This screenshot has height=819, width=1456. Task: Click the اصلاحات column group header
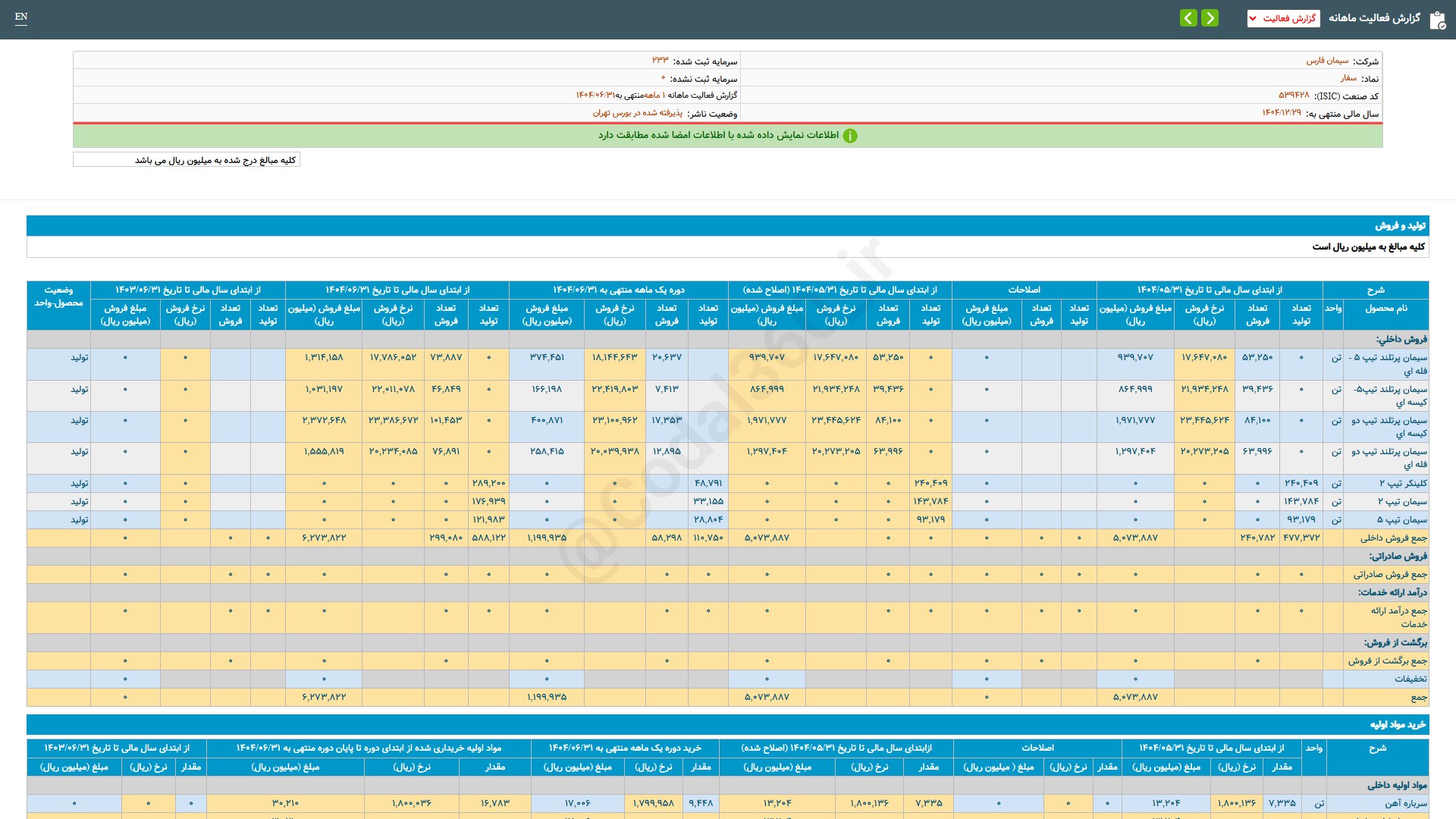click(1024, 290)
